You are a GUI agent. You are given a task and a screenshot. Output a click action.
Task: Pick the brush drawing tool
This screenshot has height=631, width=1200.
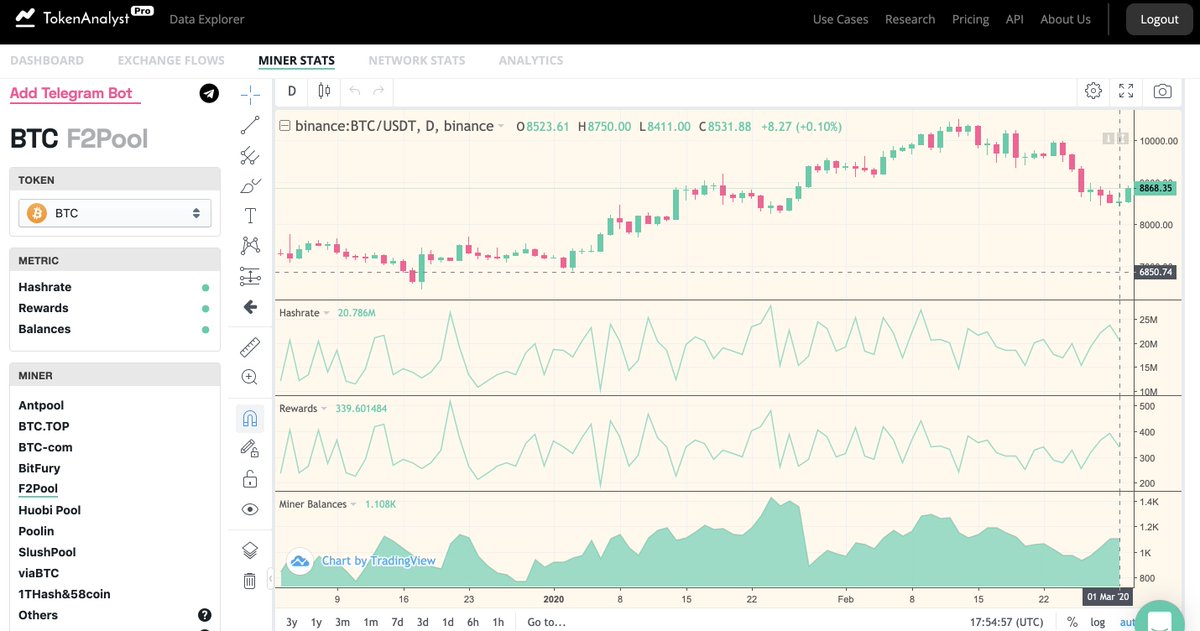250,185
